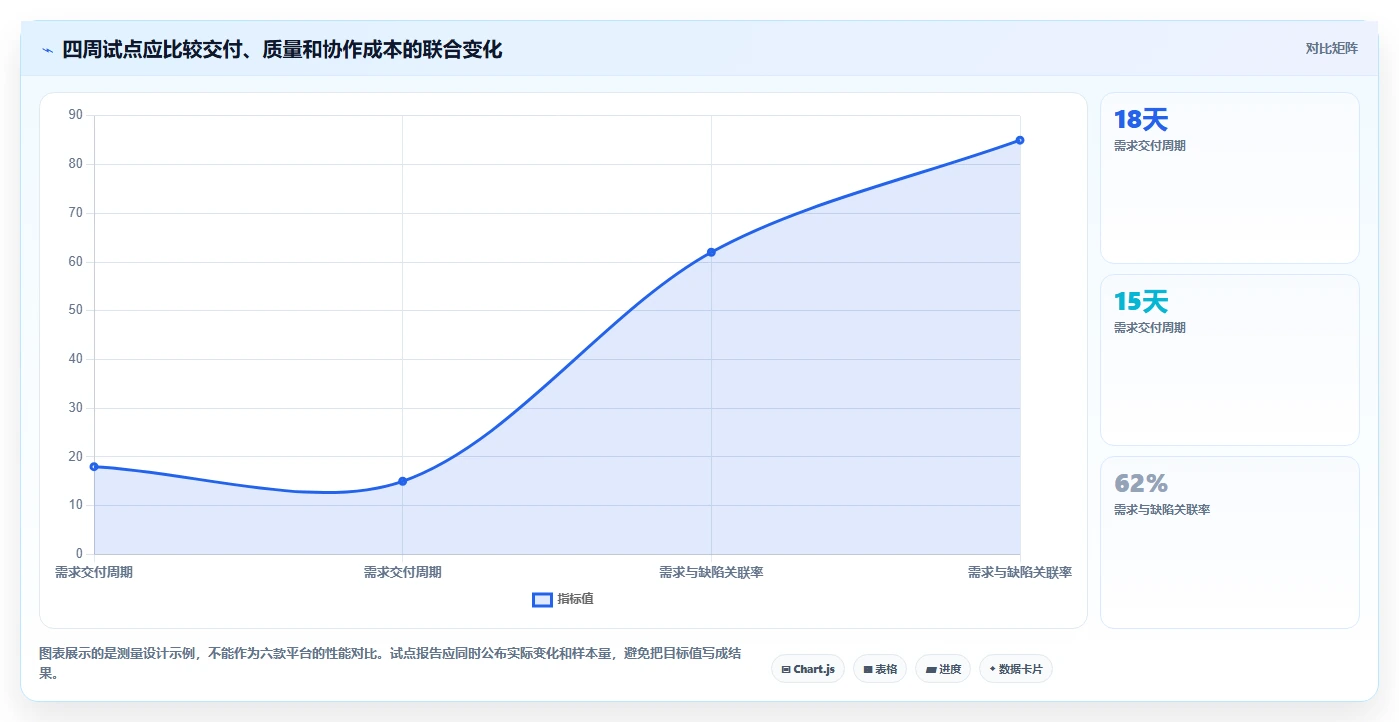
Task: Click the chart data point at value 85
Action: click(x=1020, y=140)
